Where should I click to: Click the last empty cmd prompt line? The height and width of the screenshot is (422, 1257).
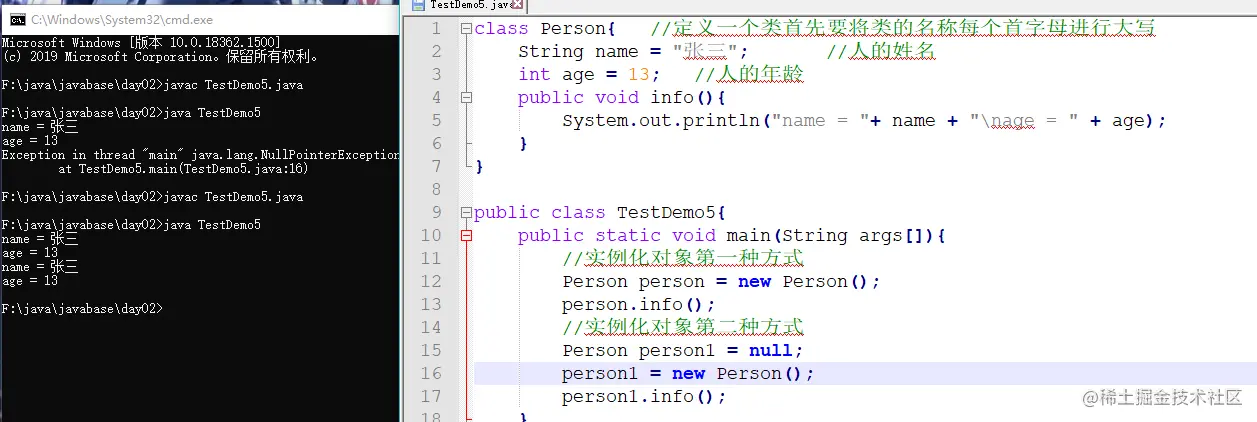pos(82,309)
